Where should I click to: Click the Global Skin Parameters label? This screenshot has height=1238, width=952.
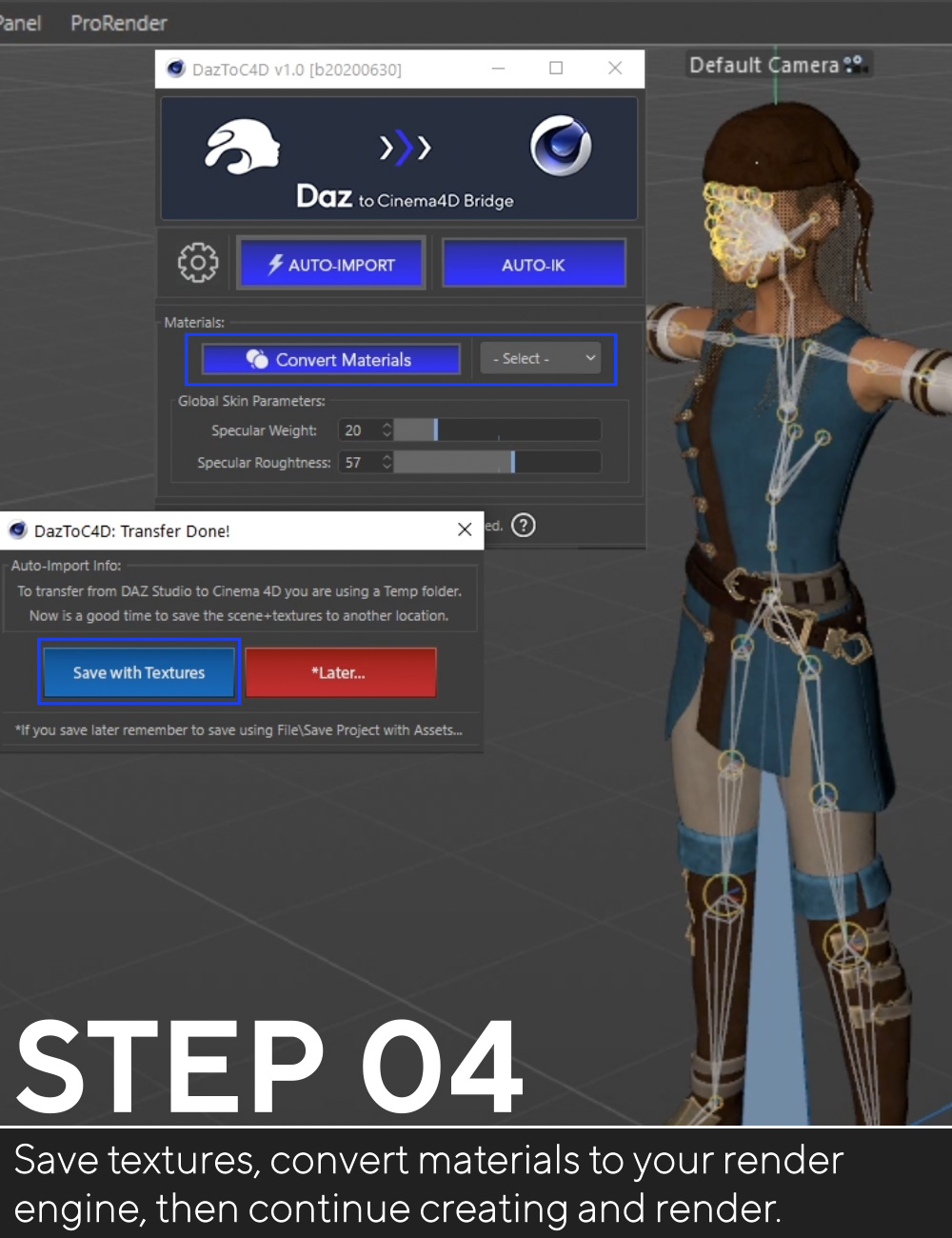pyautogui.click(x=251, y=401)
